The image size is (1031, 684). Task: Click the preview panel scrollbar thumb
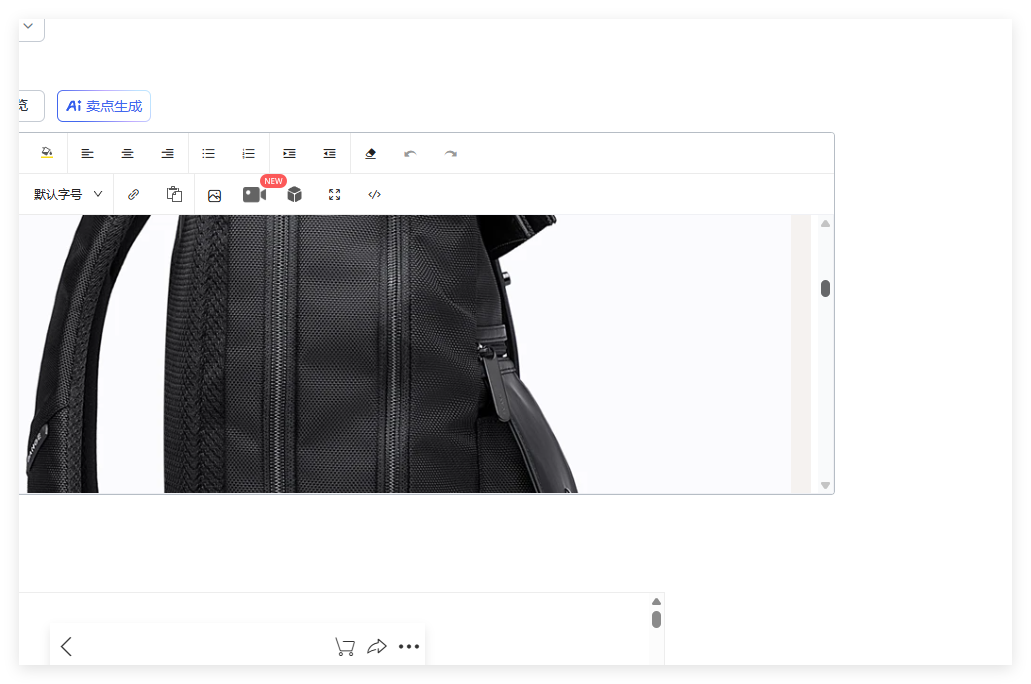[656, 620]
